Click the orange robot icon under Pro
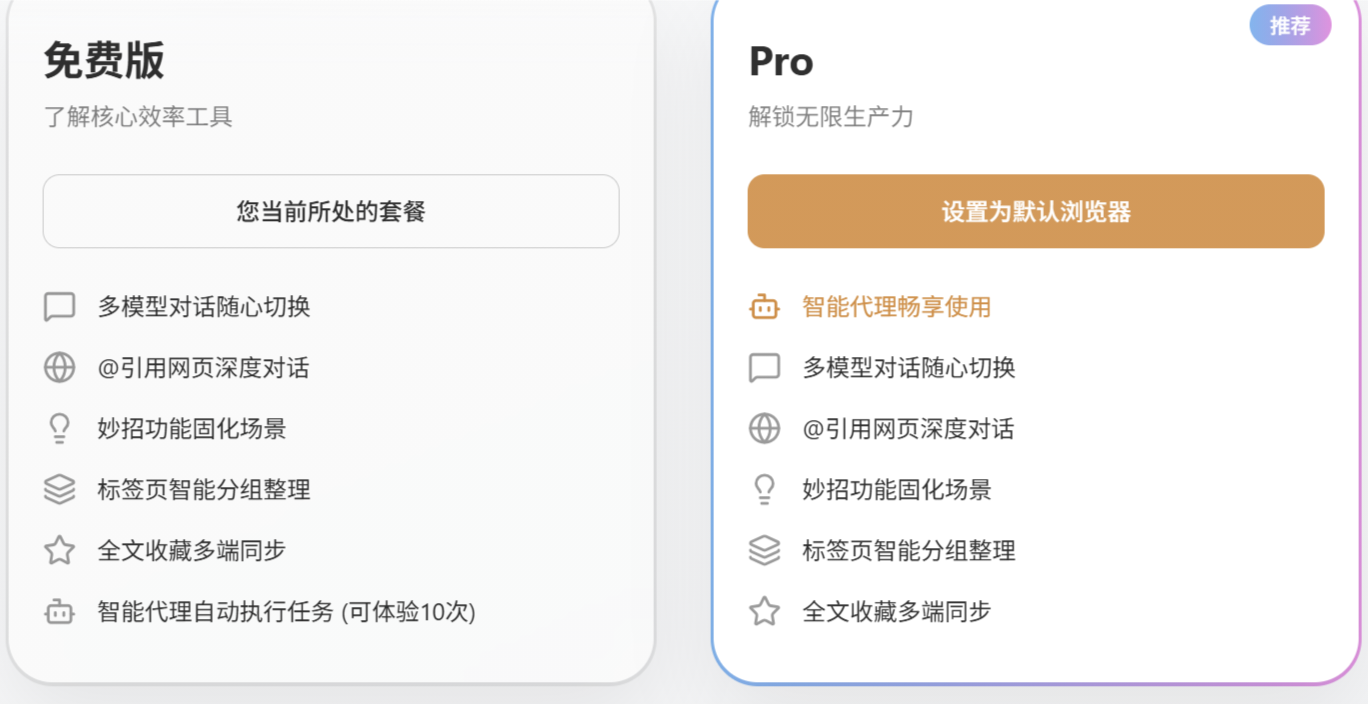Screen dimensions: 1368x704 point(765,307)
